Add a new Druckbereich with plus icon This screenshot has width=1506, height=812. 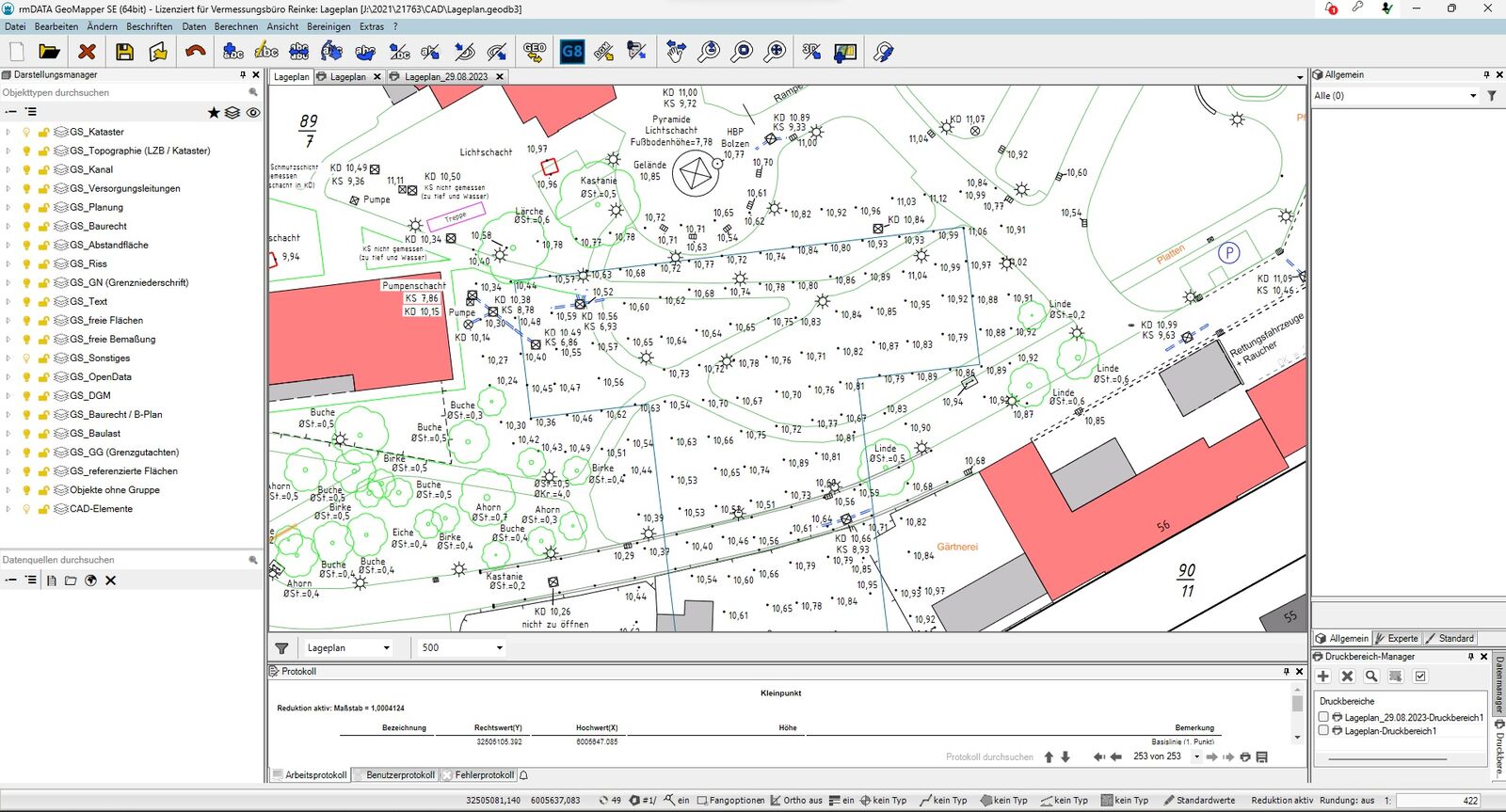coord(1323,677)
